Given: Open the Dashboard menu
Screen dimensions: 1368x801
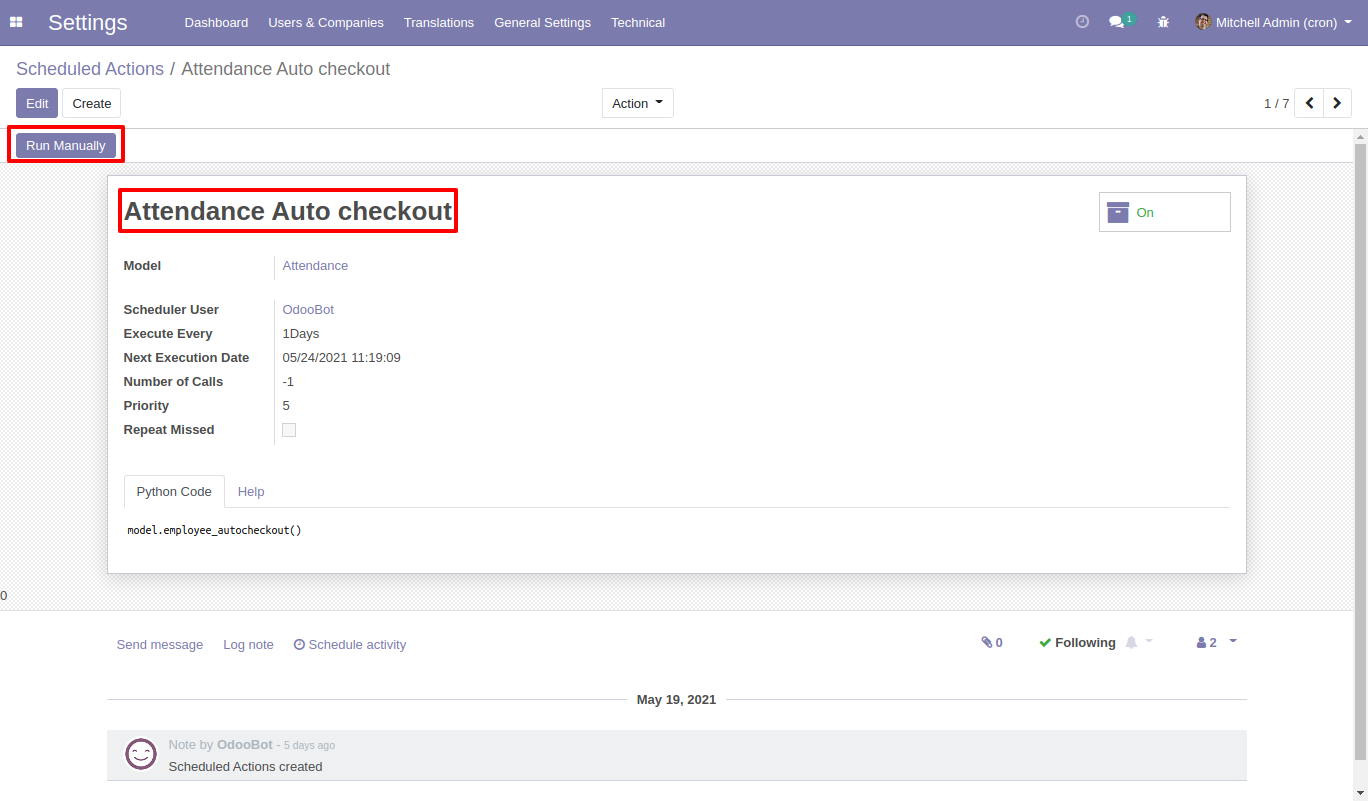Looking at the screenshot, I should 216,22.
